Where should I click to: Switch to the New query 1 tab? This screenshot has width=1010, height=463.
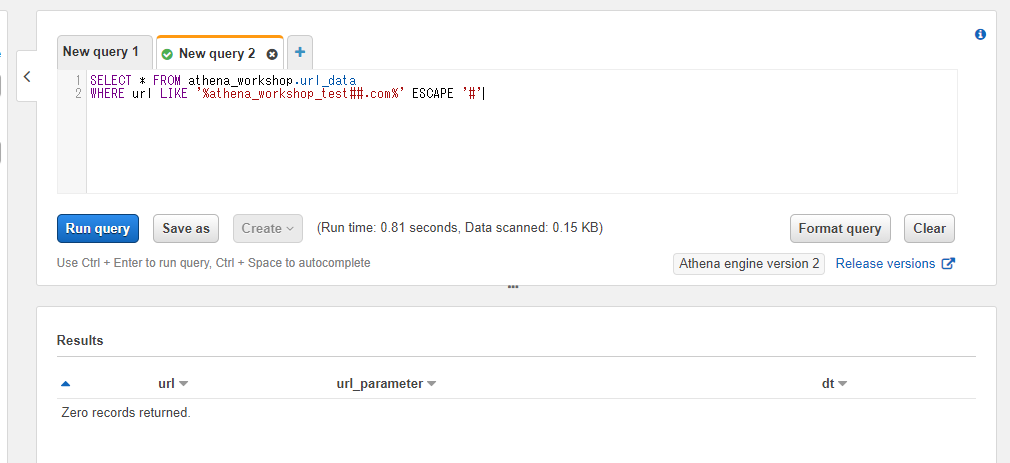point(104,52)
